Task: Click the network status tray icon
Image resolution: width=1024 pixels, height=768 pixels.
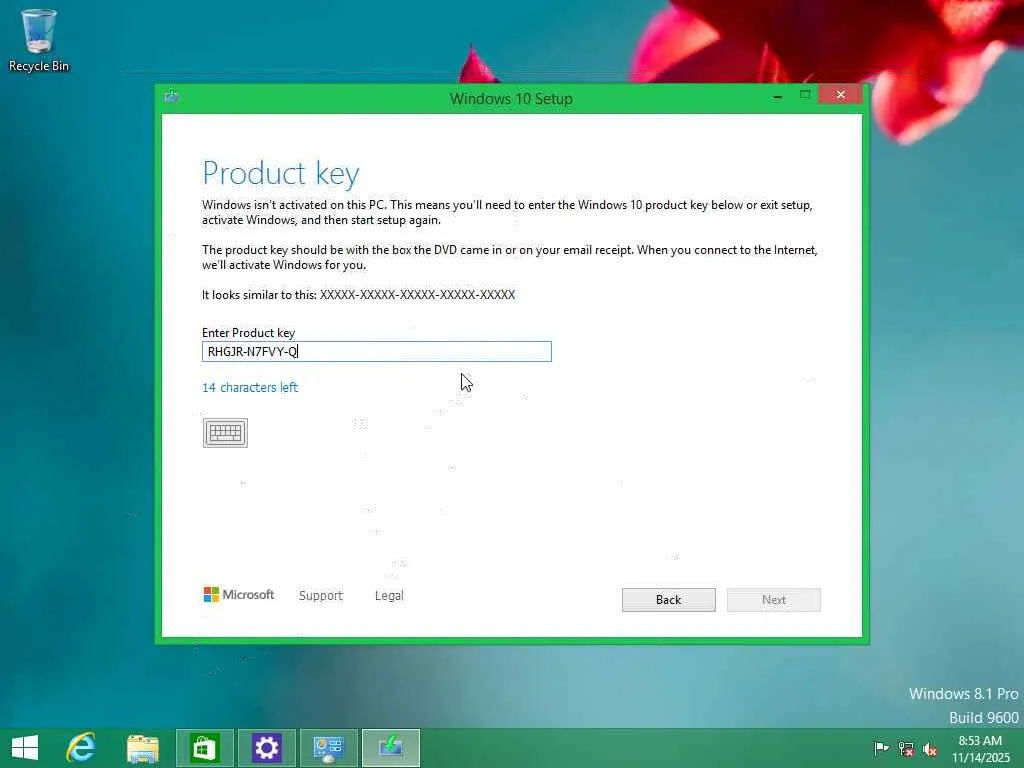Action: point(906,748)
